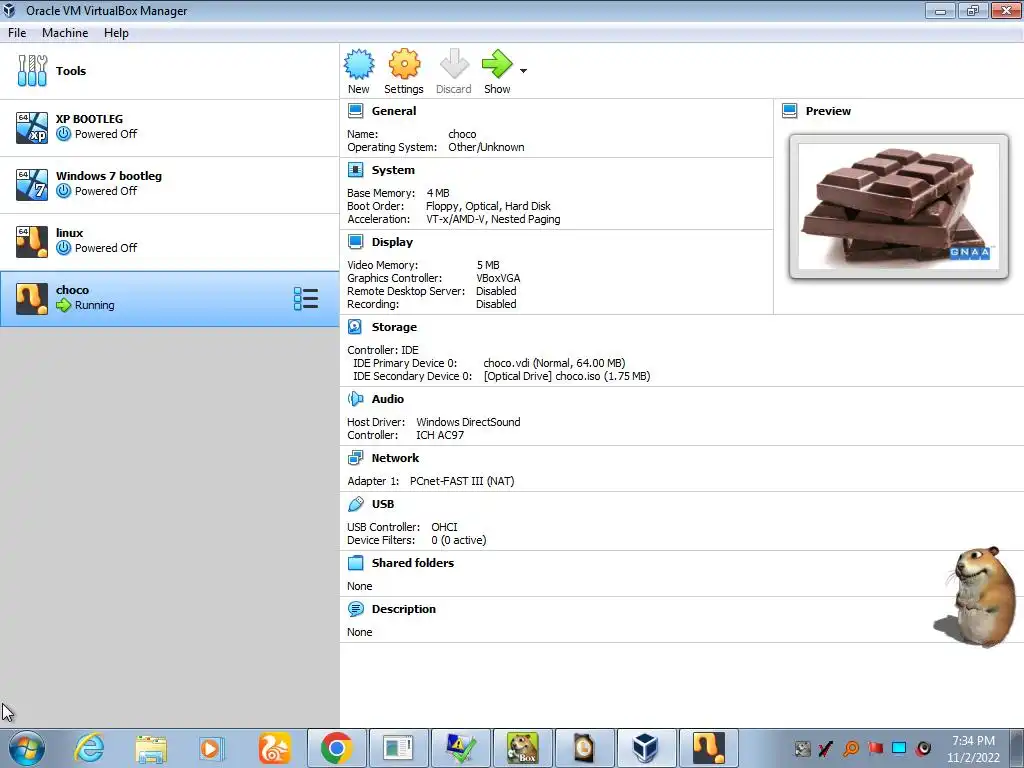This screenshot has width=1024, height=768.
Task: Open Google Chrome from the taskbar
Action: [337, 748]
